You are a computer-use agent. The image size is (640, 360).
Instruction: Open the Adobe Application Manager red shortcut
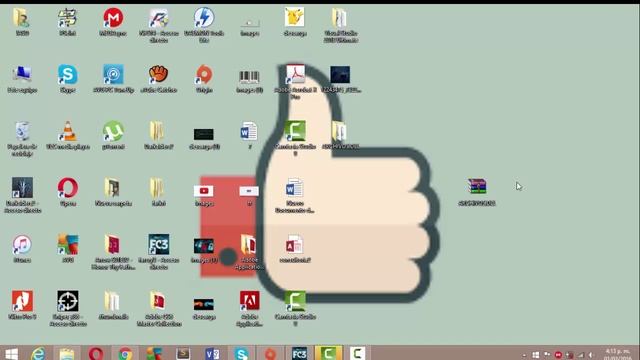(x=249, y=302)
